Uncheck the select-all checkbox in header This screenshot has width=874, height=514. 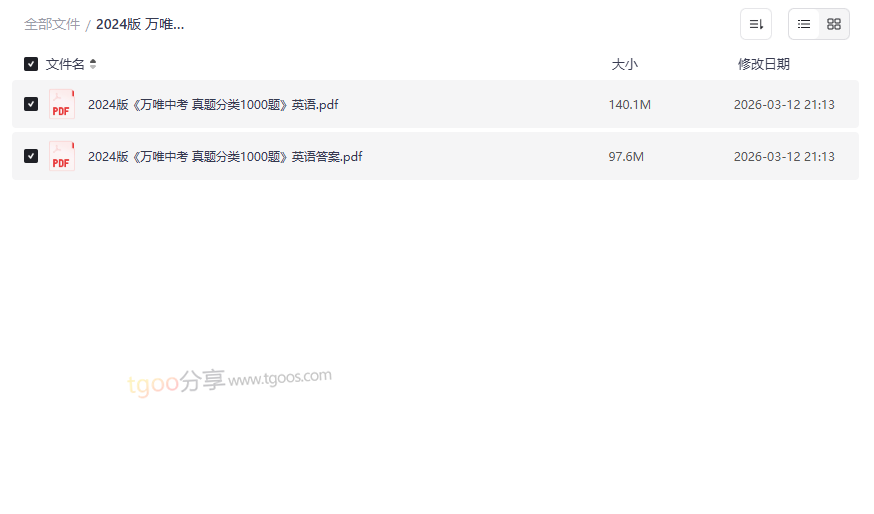(31, 64)
